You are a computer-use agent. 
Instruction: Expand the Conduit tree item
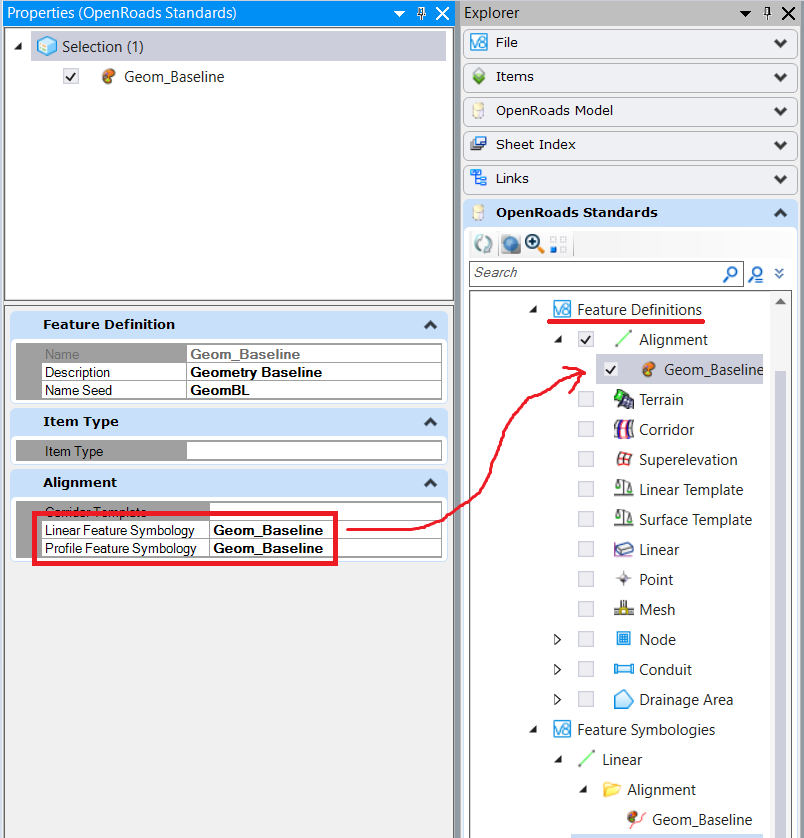pos(557,669)
